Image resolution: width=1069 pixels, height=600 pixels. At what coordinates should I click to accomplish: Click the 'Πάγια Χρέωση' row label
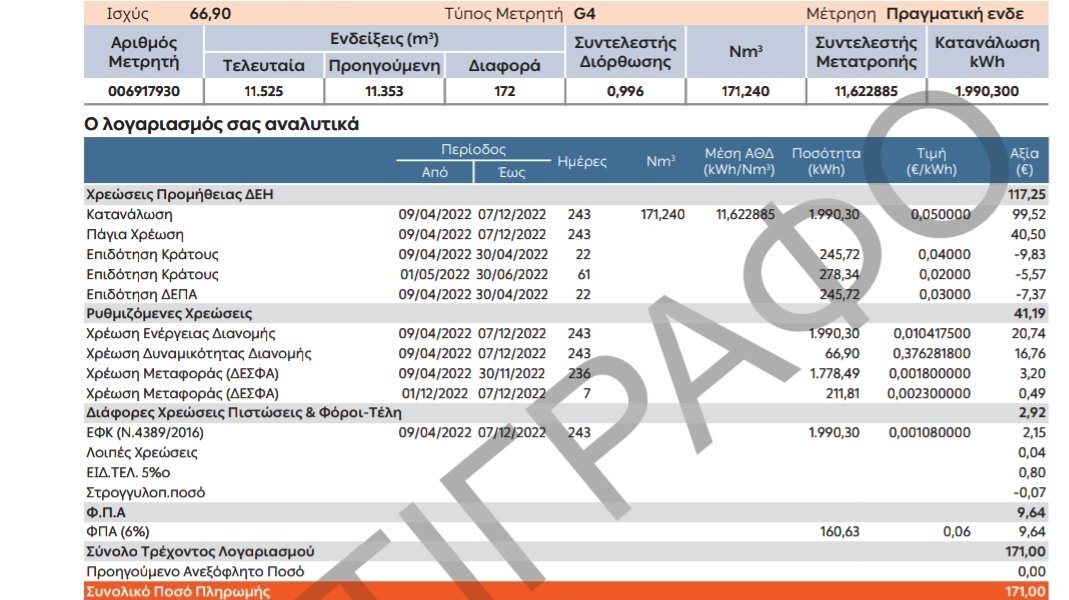pyautogui.click(x=135, y=234)
